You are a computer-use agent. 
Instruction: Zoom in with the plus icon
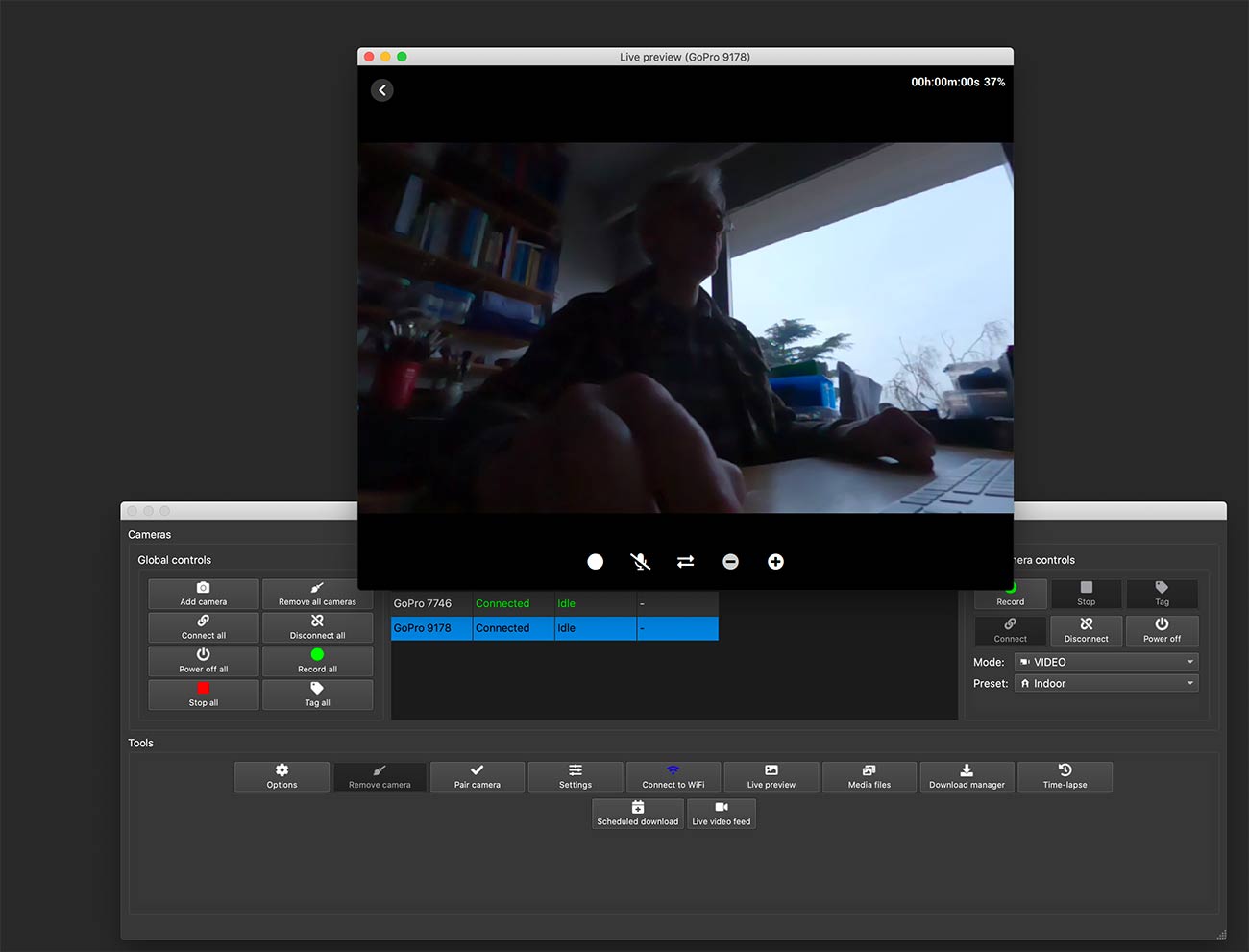coord(775,562)
